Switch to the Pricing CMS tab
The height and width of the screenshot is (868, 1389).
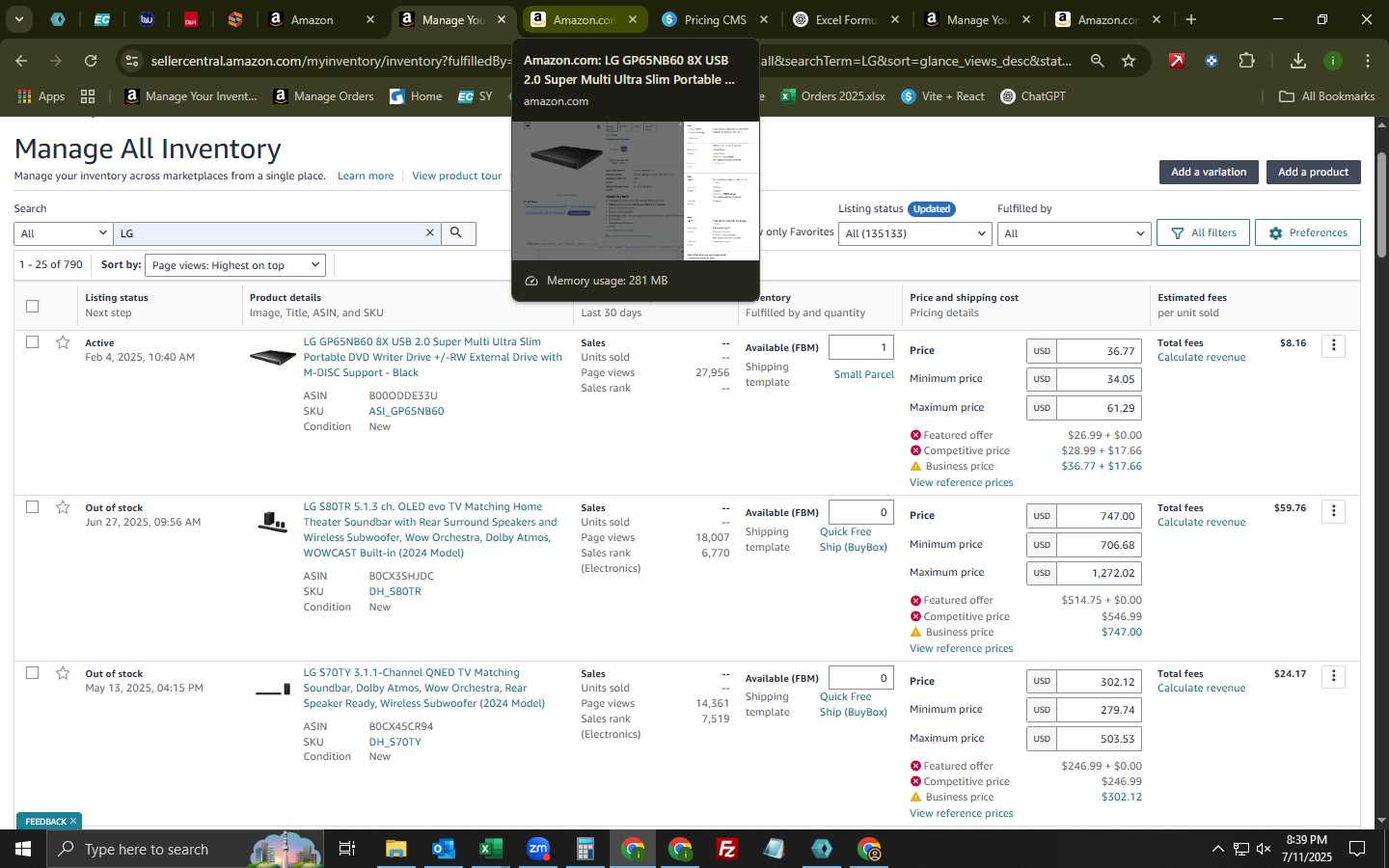715,19
